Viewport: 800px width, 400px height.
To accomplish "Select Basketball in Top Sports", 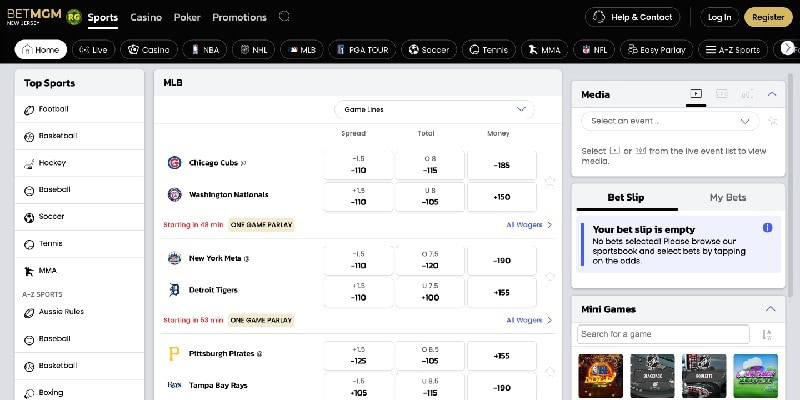I will click(79, 136).
